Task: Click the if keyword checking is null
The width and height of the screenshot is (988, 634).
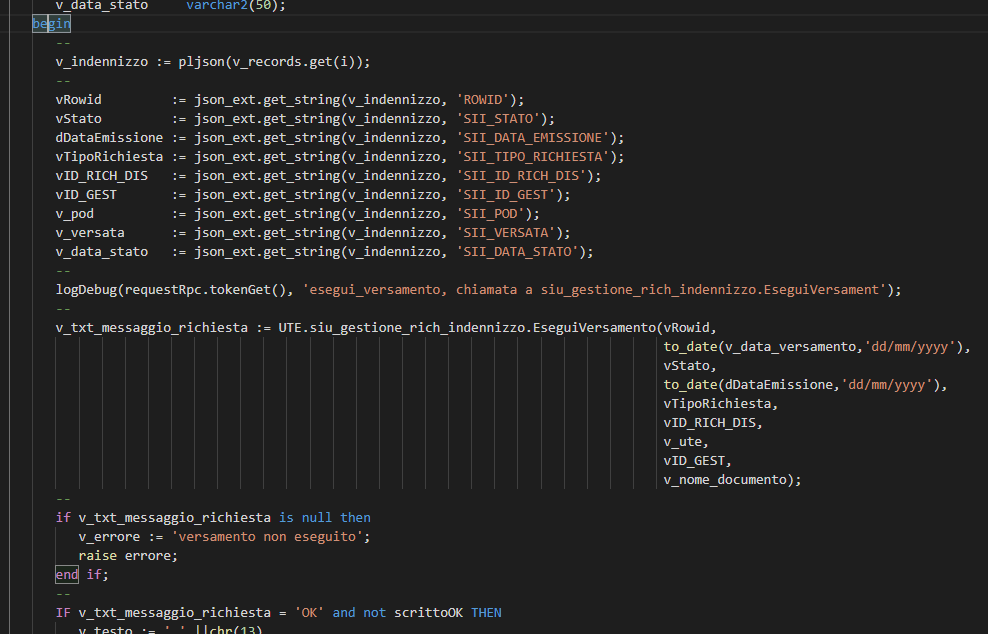Action: [62, 517]
